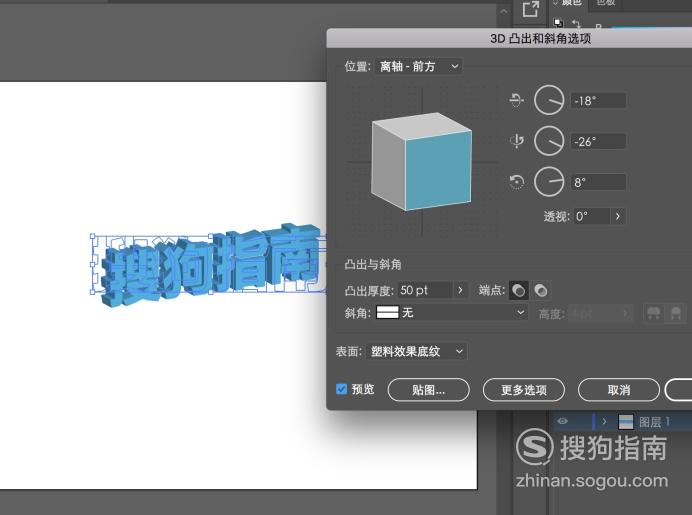The width and height of the screenshot is (692, 515).
Task: Click the Y rotation field showing -26°
Action: point(598,141)
